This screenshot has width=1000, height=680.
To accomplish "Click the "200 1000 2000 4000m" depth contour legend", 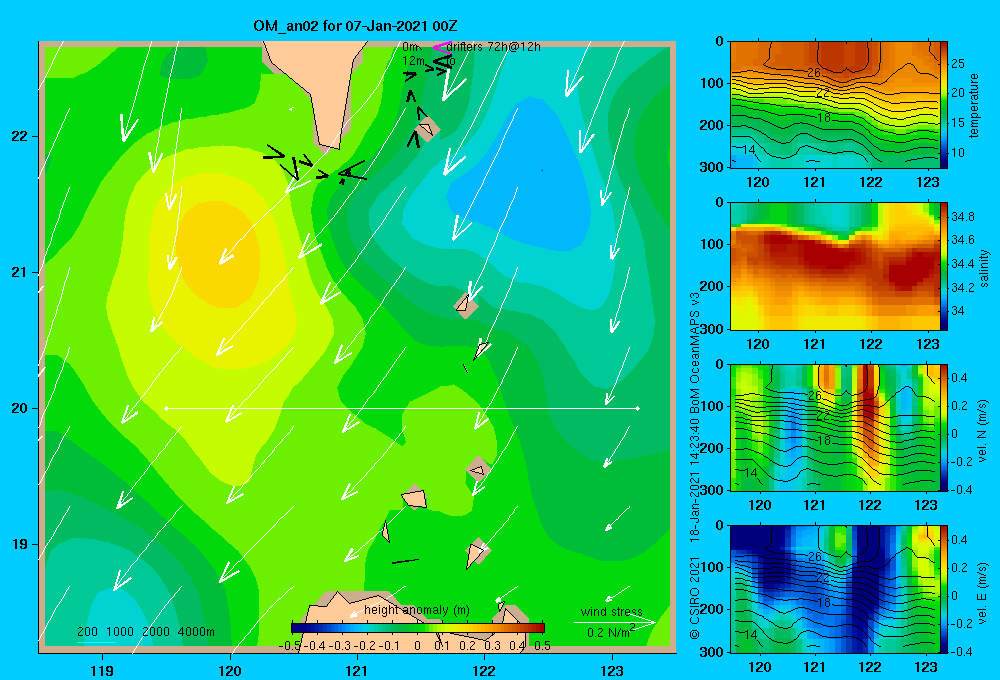I will 145,632.
